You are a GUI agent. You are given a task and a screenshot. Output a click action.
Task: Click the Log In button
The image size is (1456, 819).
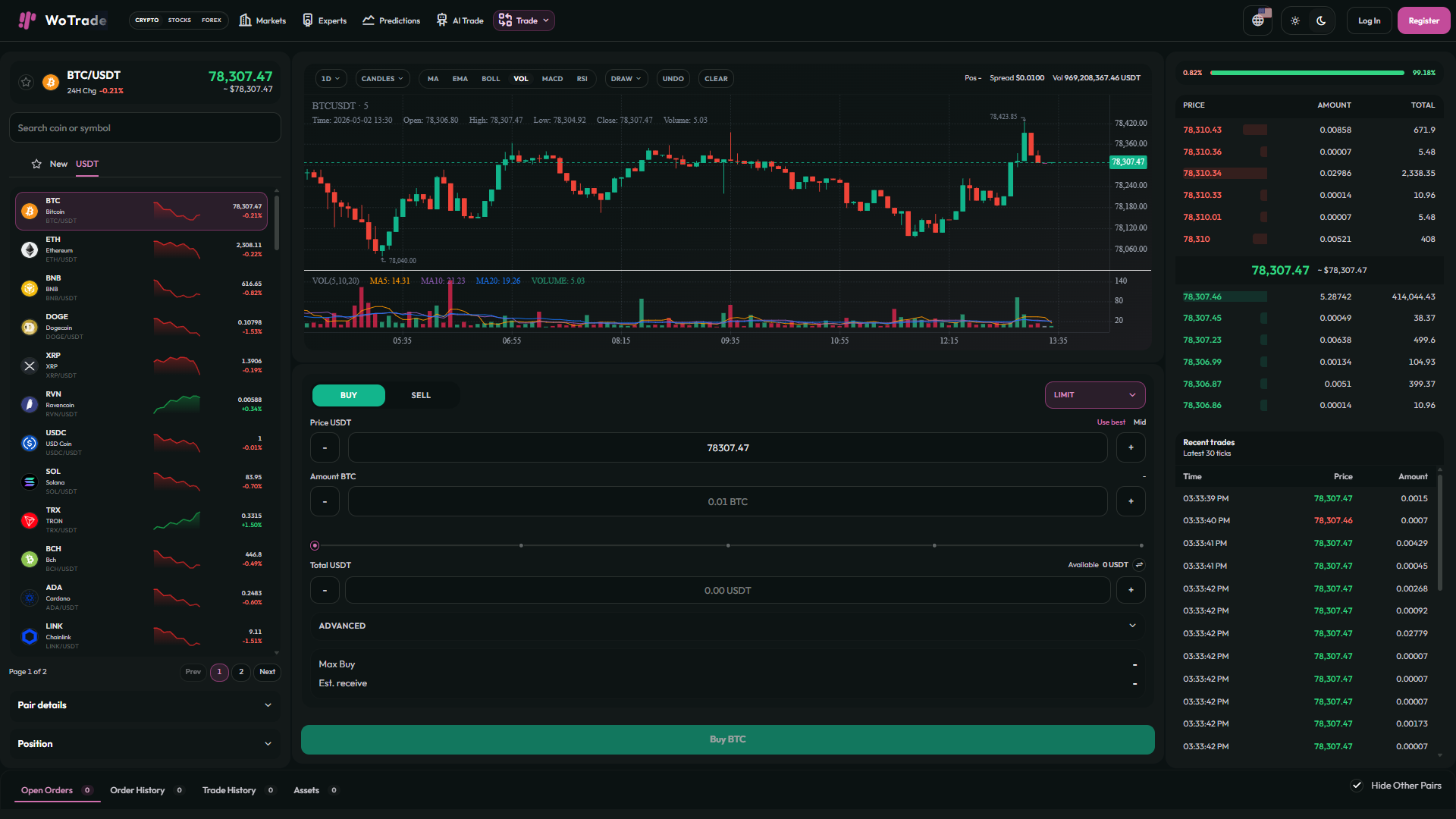[1369, 20]
